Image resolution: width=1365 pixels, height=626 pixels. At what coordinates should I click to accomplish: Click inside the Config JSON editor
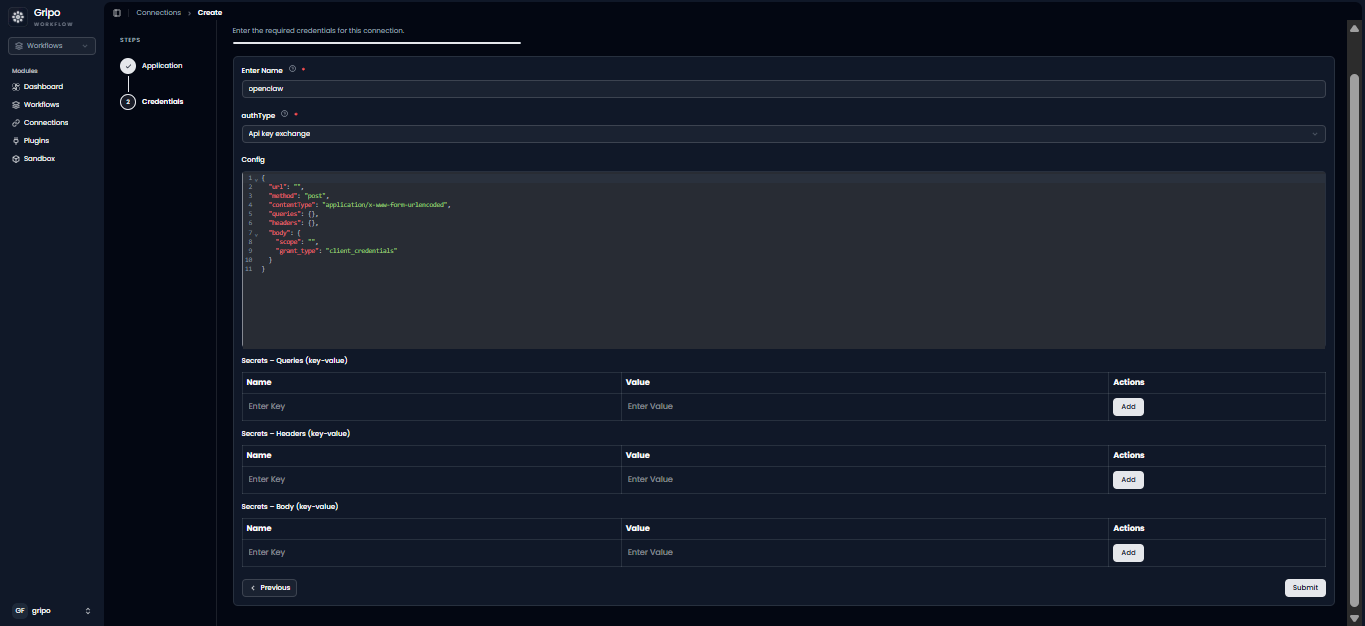tap(783, 260)
